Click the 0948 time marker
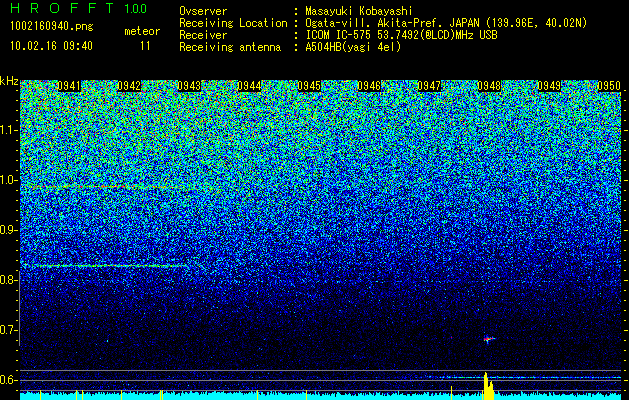Screen dimensions: 629x400 click(489, 86)
